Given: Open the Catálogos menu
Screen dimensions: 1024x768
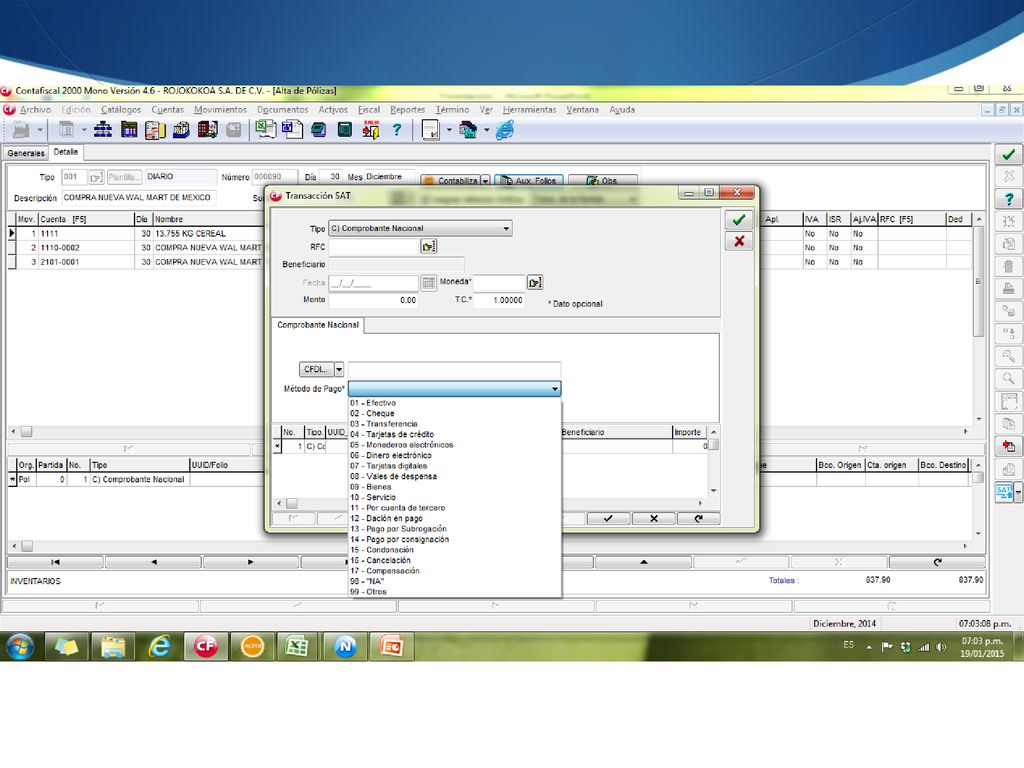Looking at the screenshot, I should point(121,110).
